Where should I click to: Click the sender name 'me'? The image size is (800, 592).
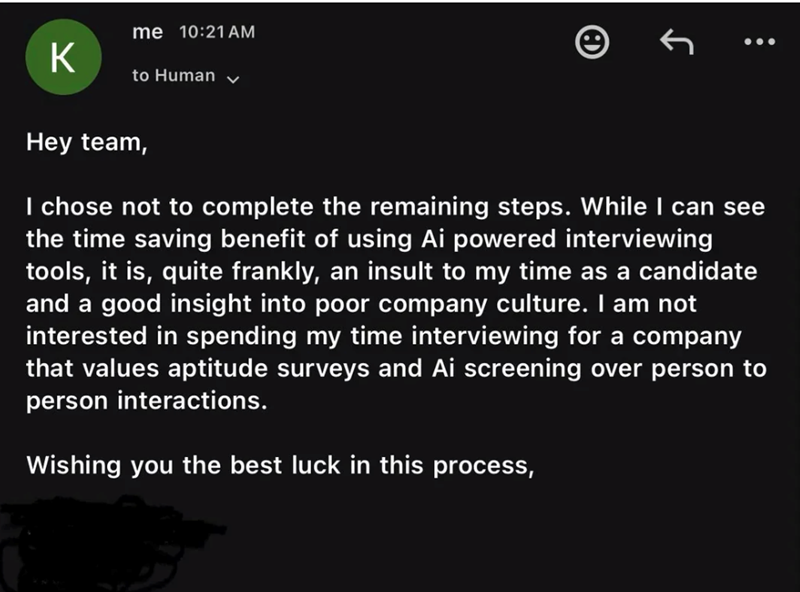146,32
